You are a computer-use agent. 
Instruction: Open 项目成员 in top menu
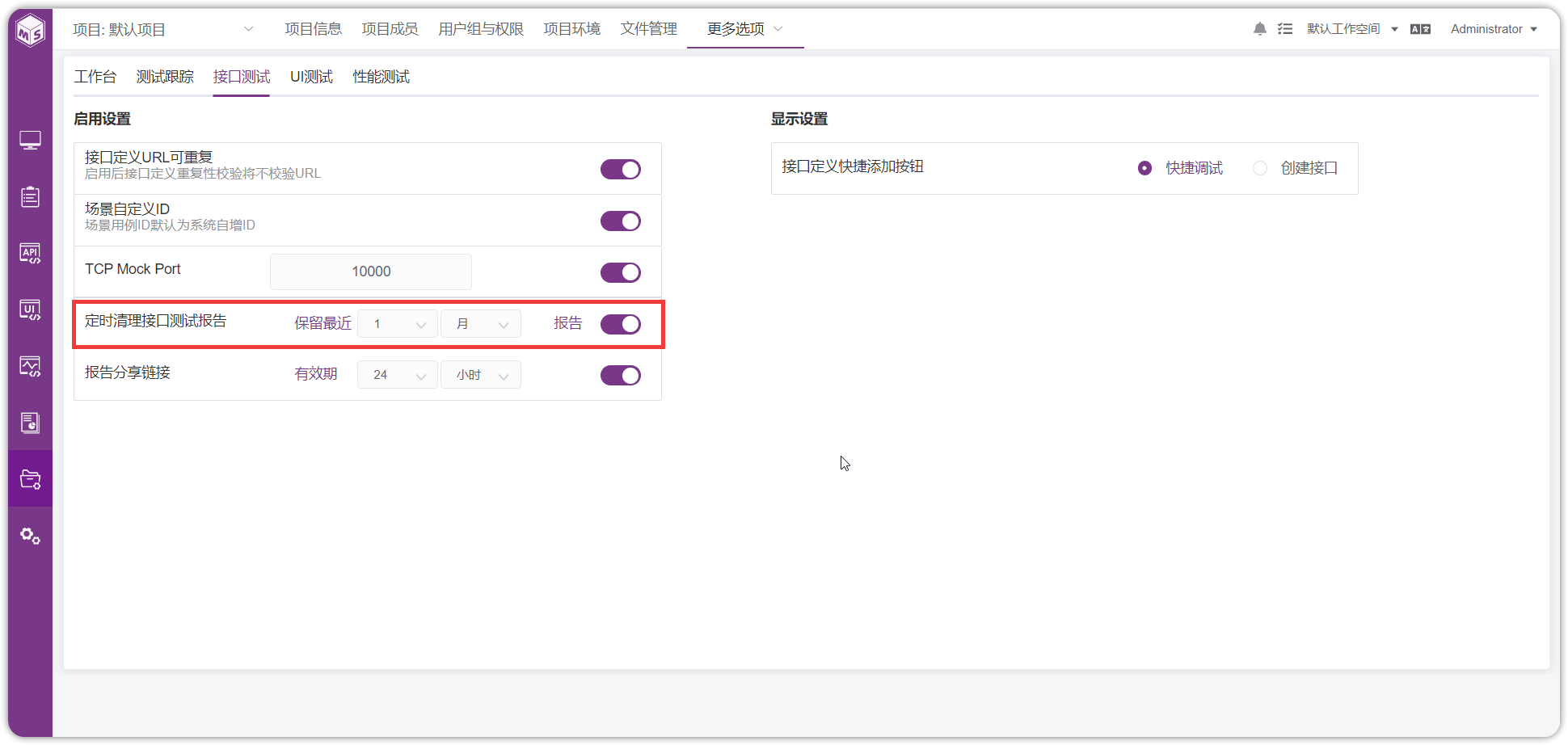click(x=390, y=29)
